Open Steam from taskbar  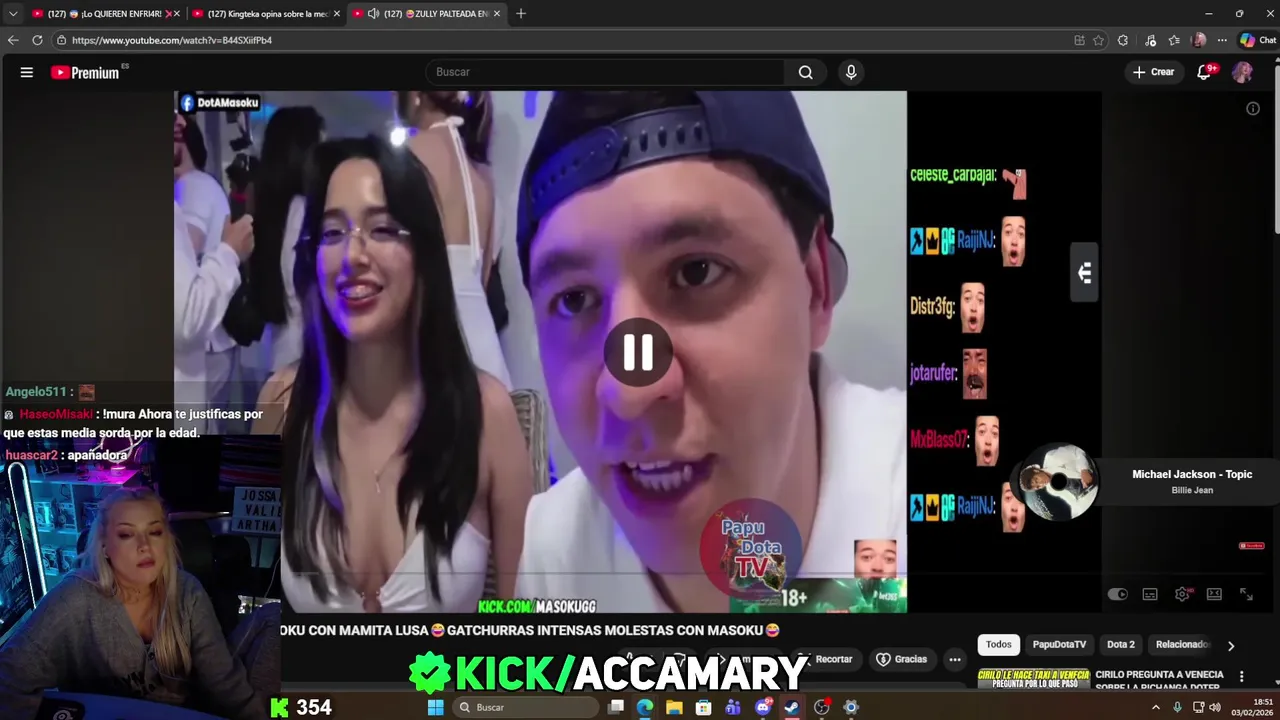(791, 707)
